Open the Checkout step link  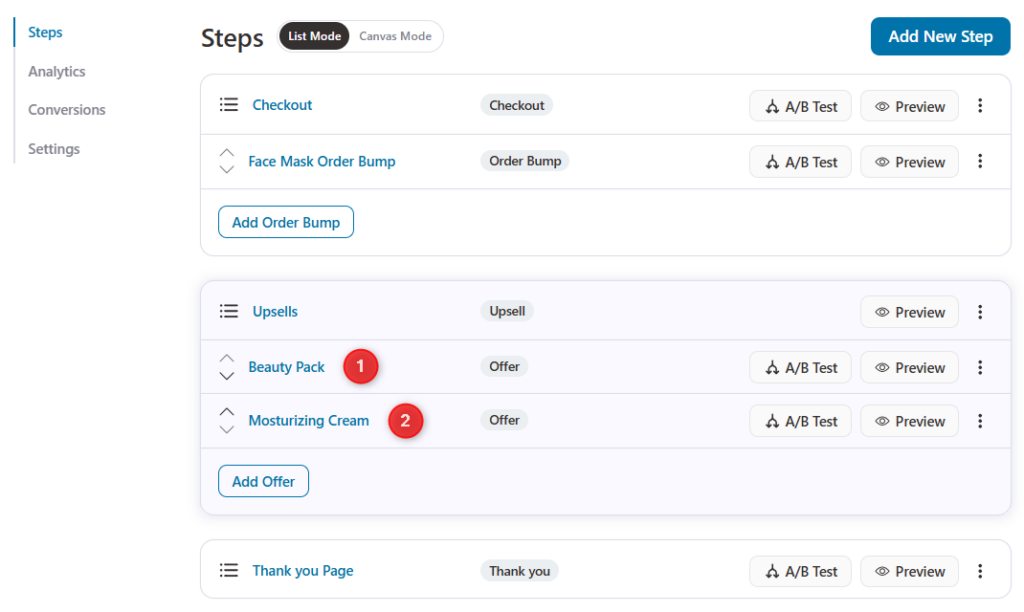(282, 105)
